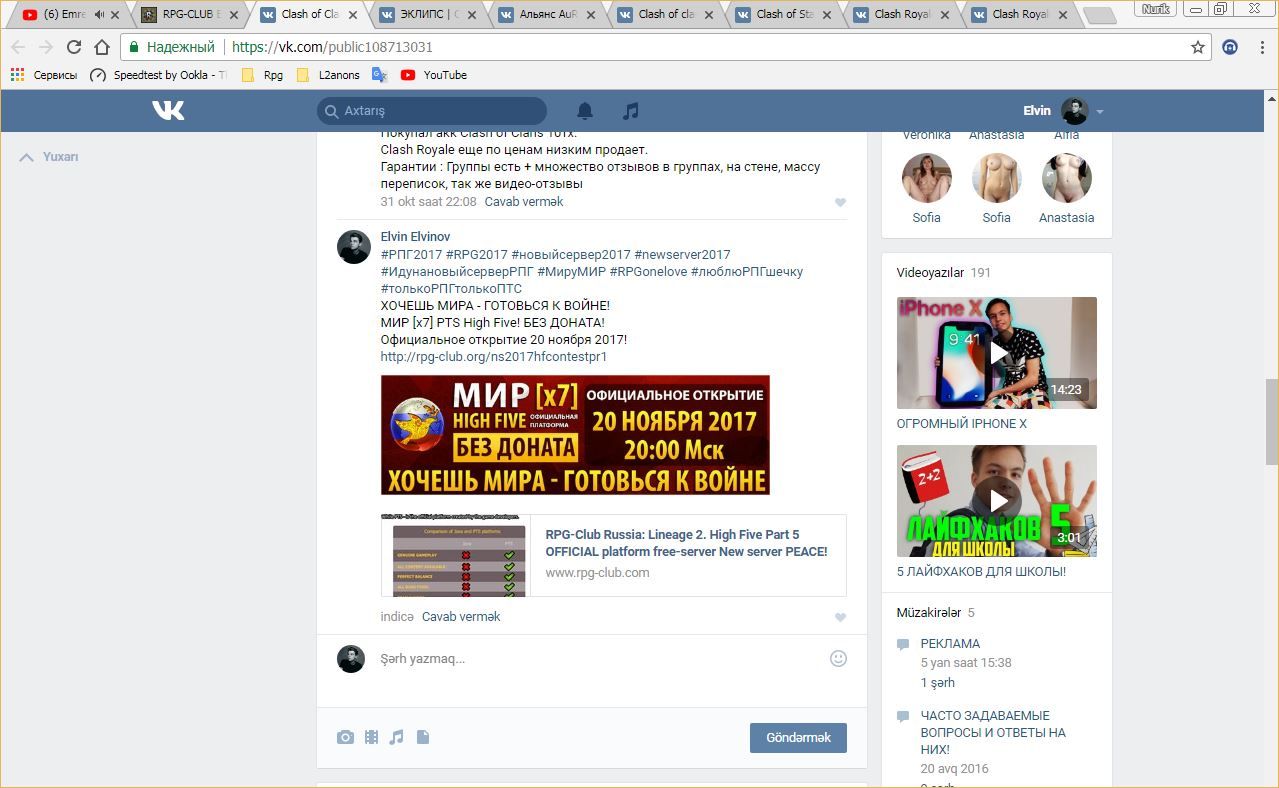1279x788 pixels.
Task: Open the music note icon in header
Action: pos(630,111)
